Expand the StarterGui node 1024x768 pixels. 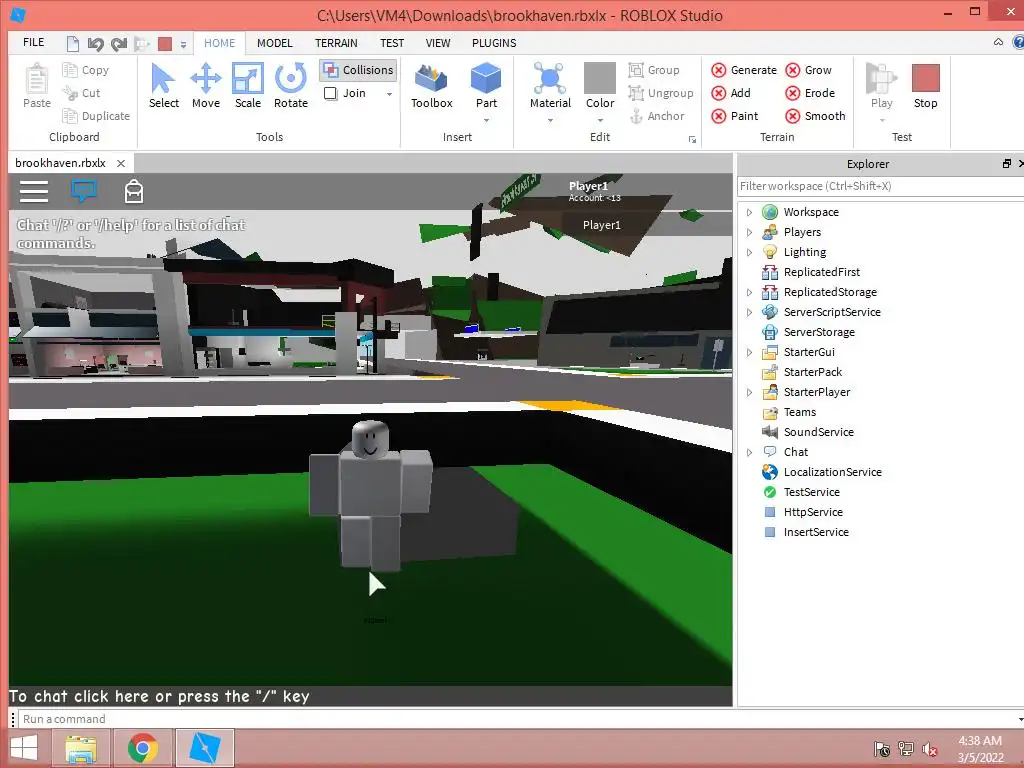tap(749, 352)
